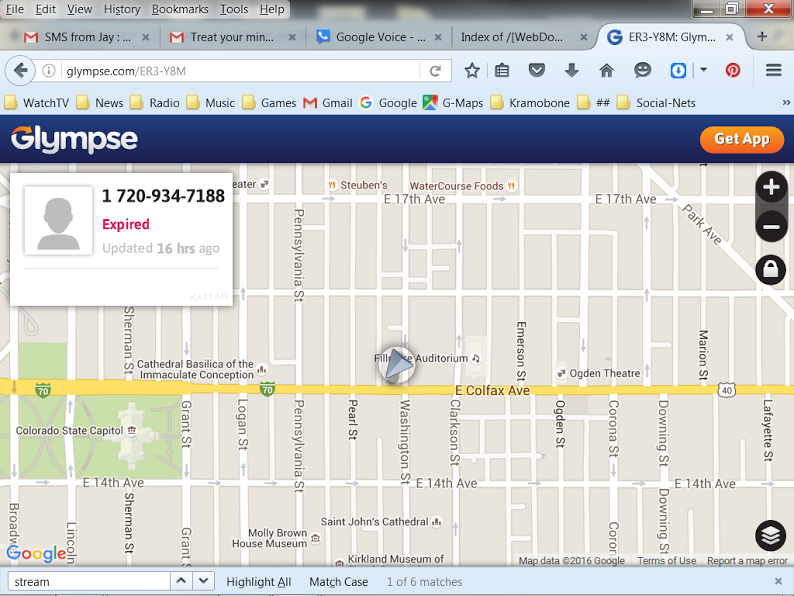Close the Google Voice tab
Image resolution: width=794 pixels, height=596 pixels.
pos(438,37)
